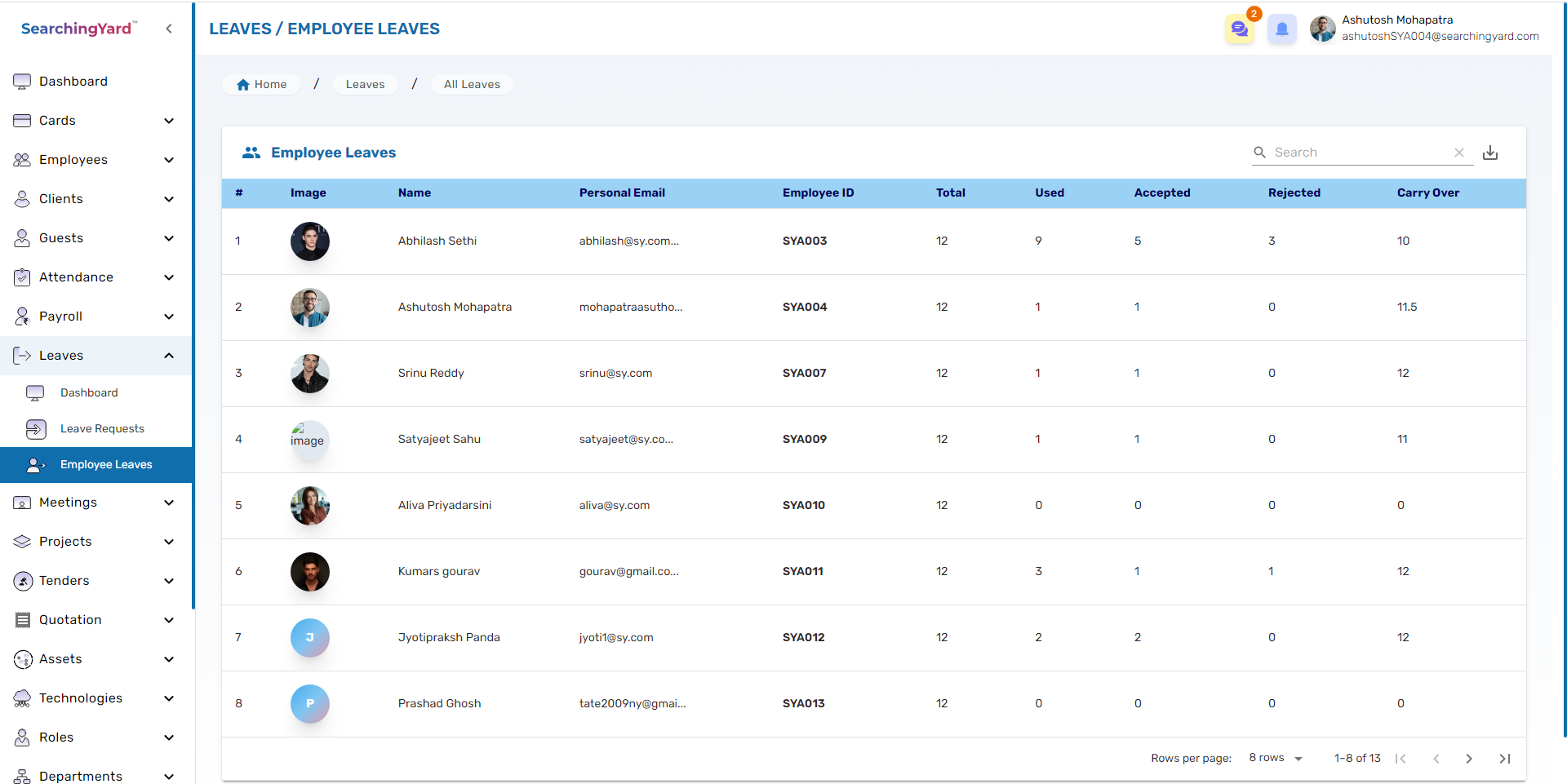1567x784 pixels.
Task: Expand the Tenders menu chevron
Action: click(x=169, y=581)
